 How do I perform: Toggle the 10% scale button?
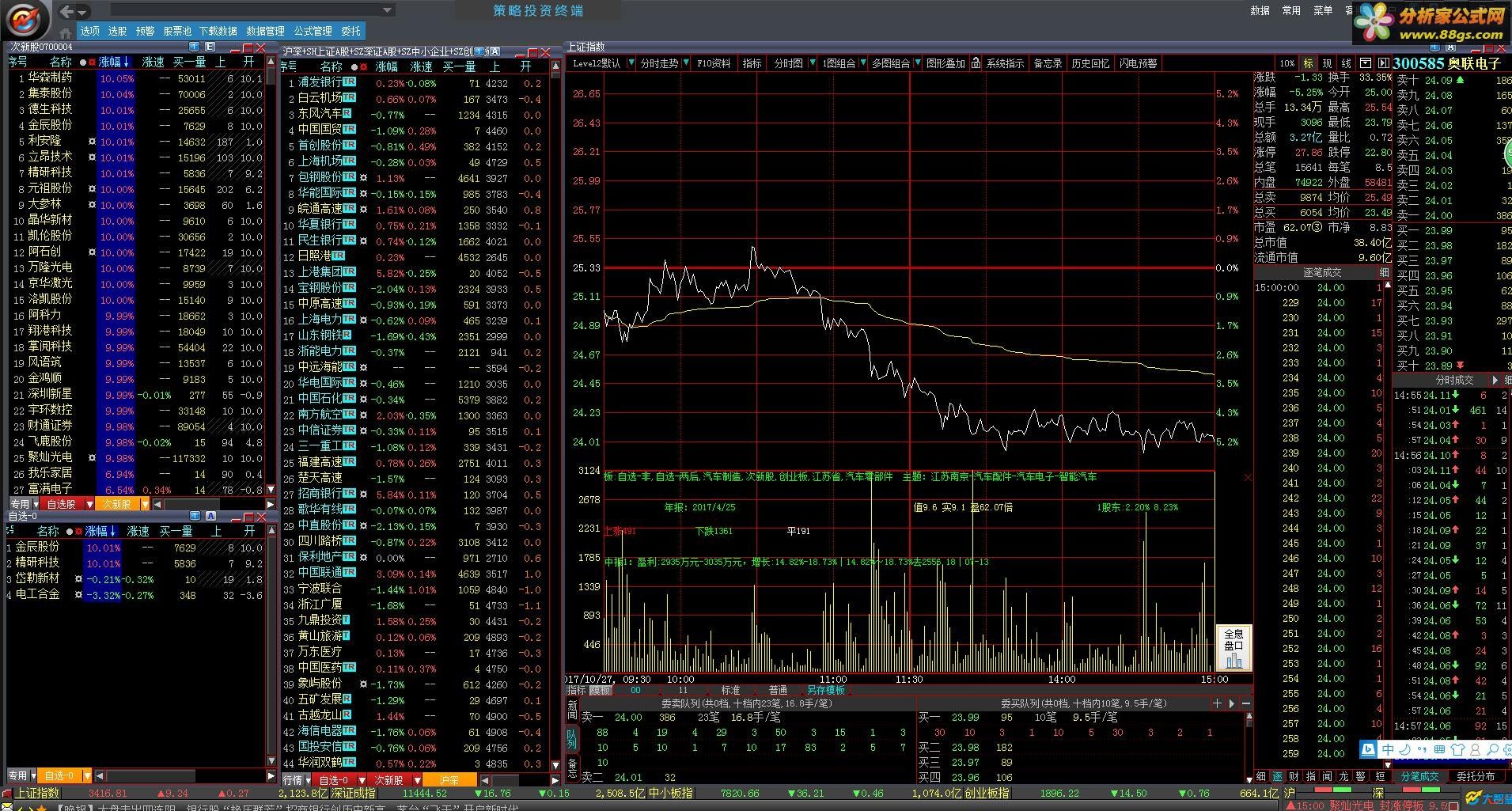[x=1287, y=63]
